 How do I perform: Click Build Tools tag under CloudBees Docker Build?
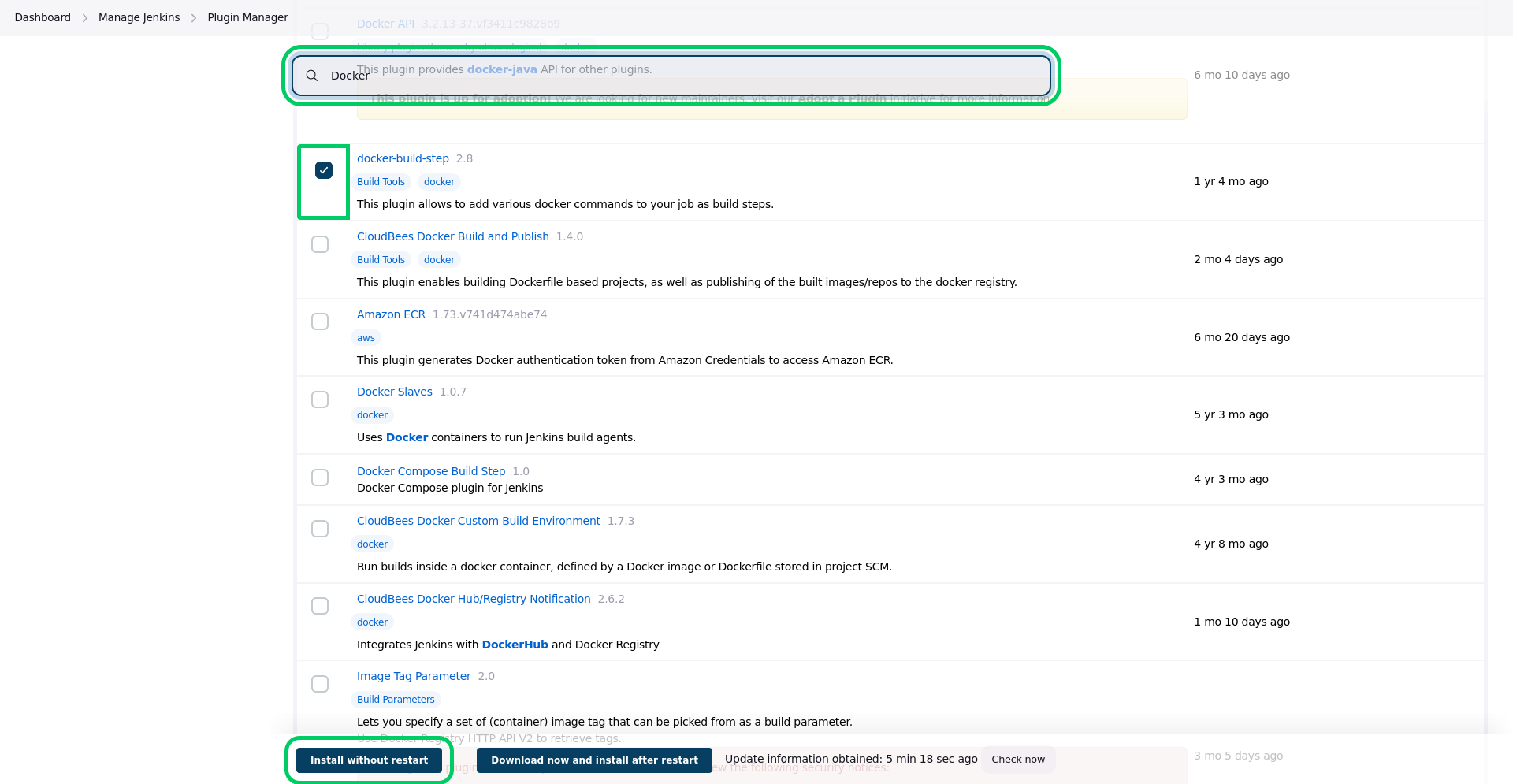381,260
